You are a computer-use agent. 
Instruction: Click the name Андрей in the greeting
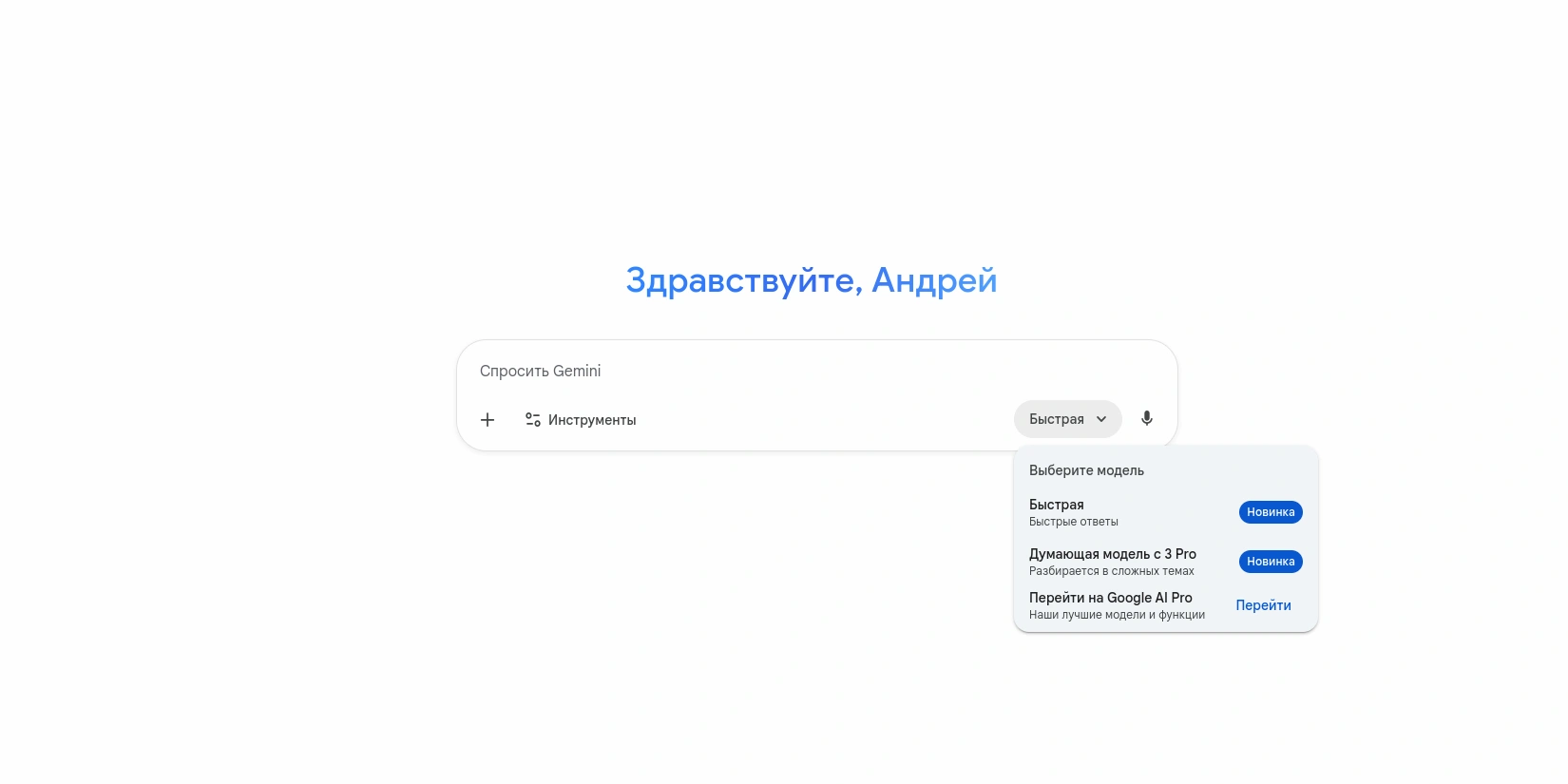click(x=933, y=280)
